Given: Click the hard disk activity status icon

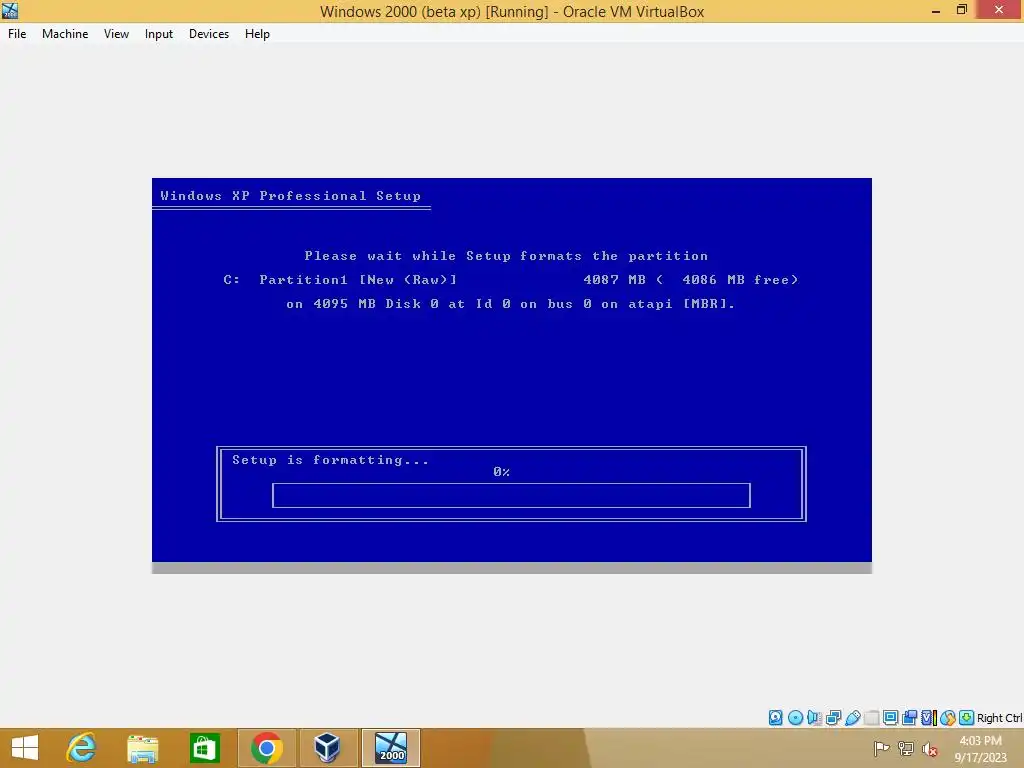Looking at the screenshot, I should pos(775,718).
